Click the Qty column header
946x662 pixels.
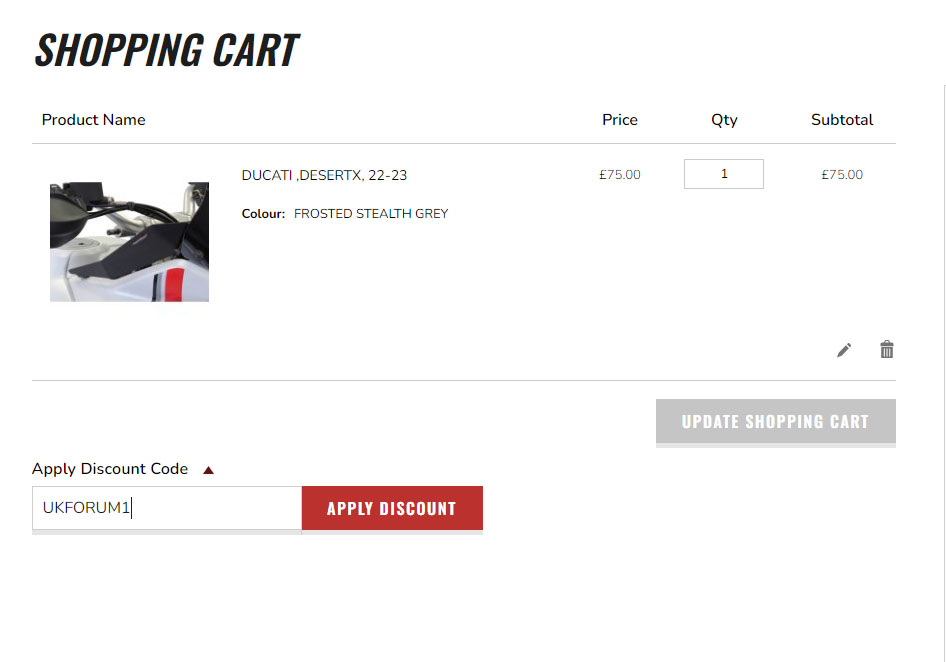pyautogui.click(x=723, y=119)
